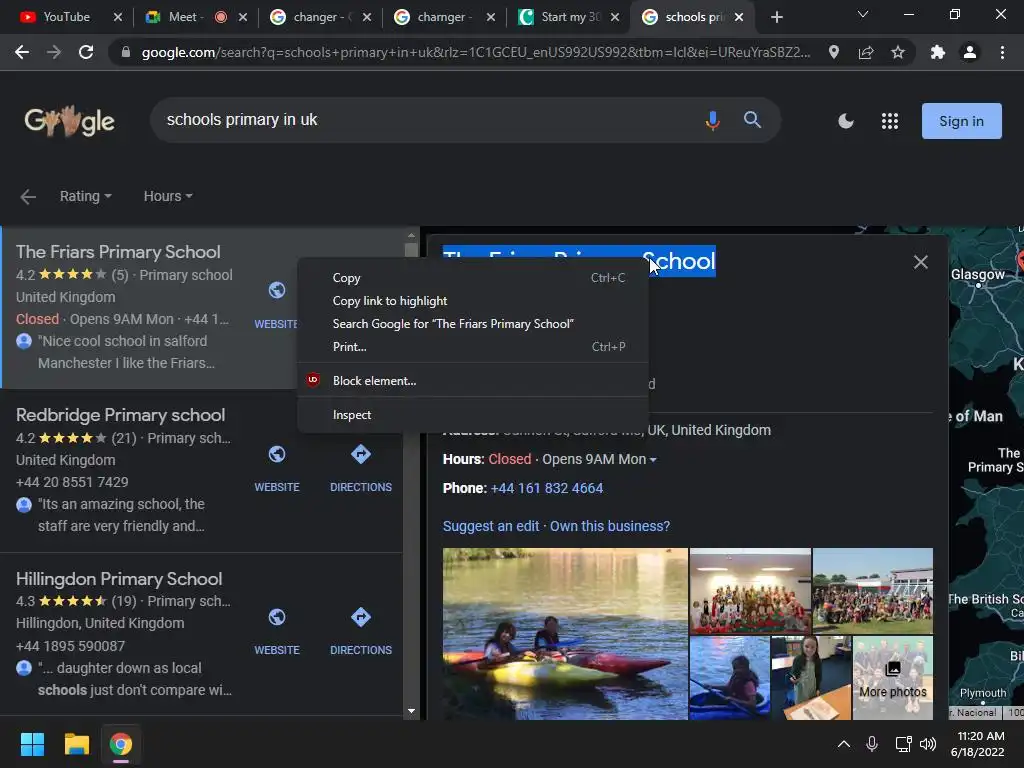This screenshot has height=768, width=1024.
Task: Call phone number +44 161 832 4664
Action: 547,488
